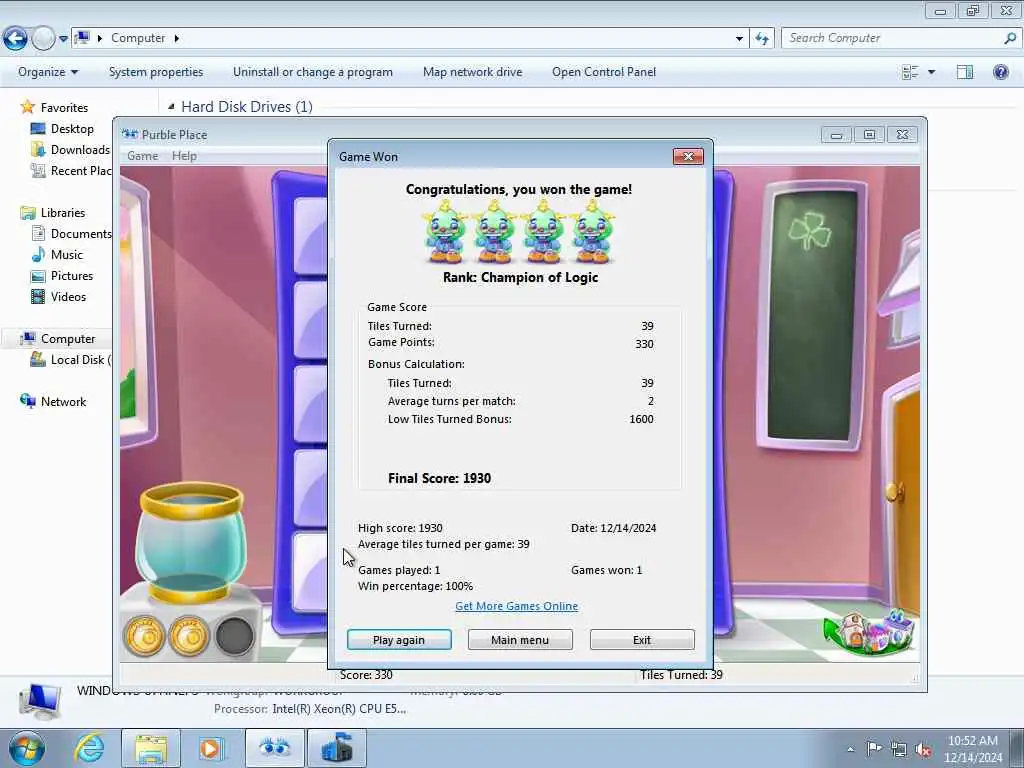This screenshot has width=1024, height=768.
Task: Open the recent pages dropdown arrow
Action: tap(63, 39)
